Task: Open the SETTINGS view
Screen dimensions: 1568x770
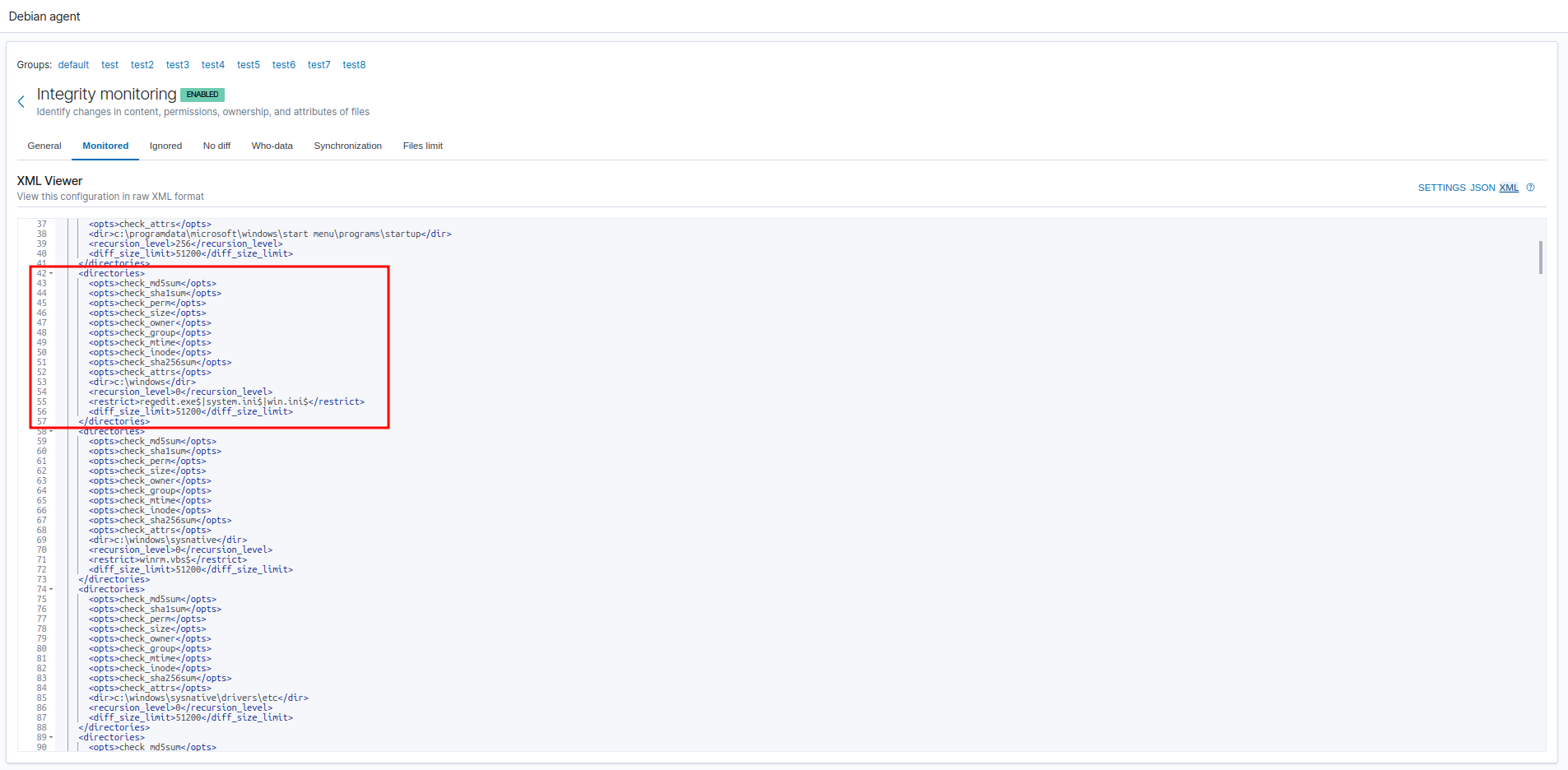Action: (x=1441, y=188)
